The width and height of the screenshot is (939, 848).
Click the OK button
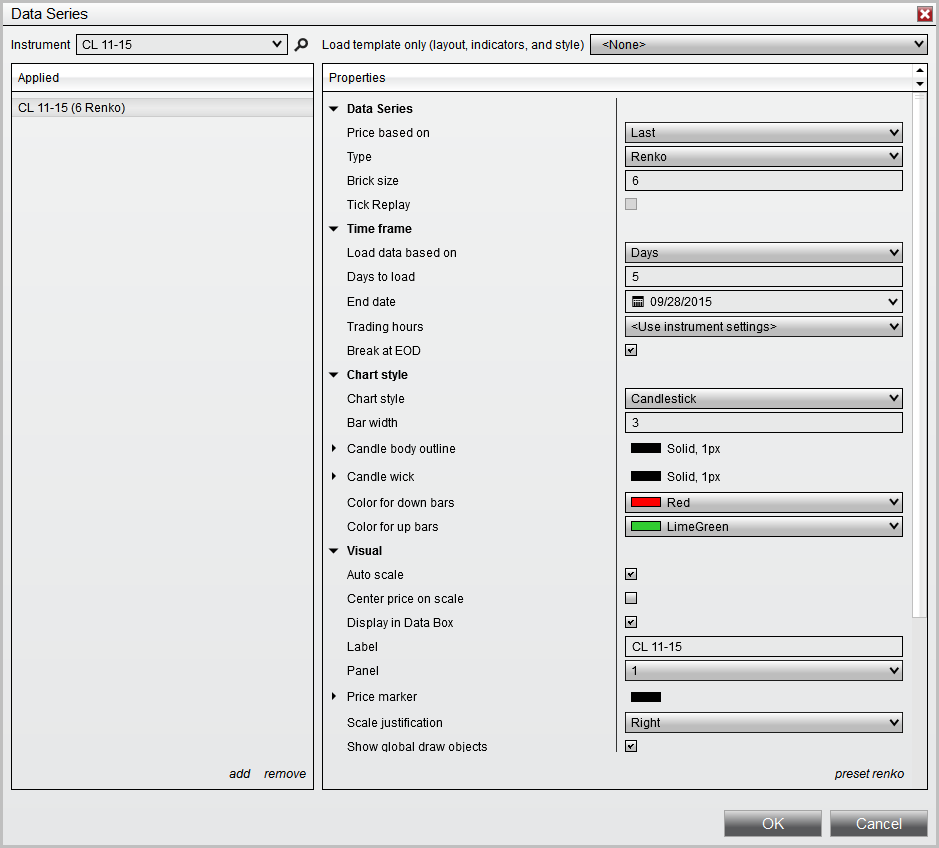773,823
